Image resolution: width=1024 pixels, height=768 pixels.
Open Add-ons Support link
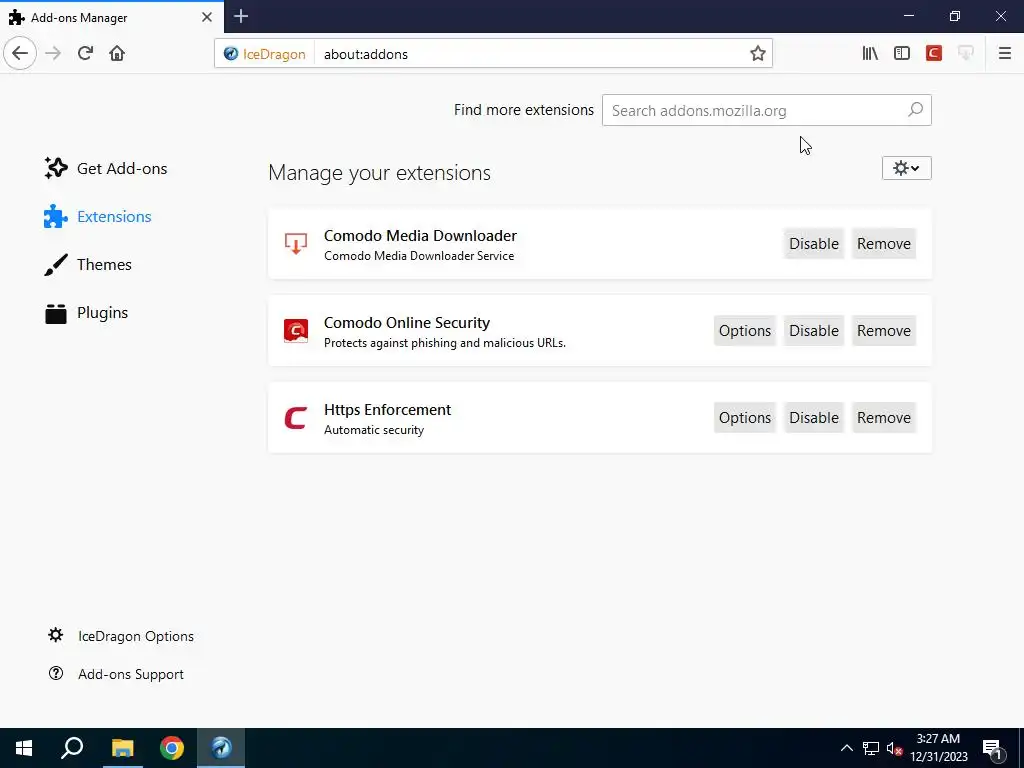[x=116, y=674]
